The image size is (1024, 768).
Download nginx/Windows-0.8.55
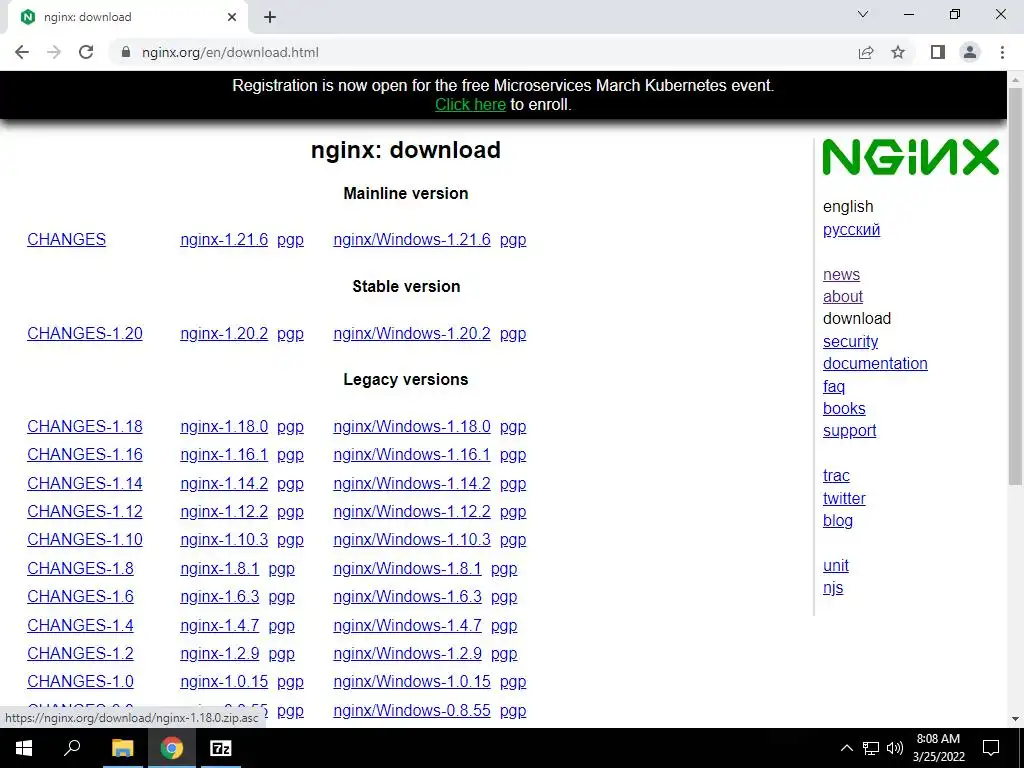(412, 710)
